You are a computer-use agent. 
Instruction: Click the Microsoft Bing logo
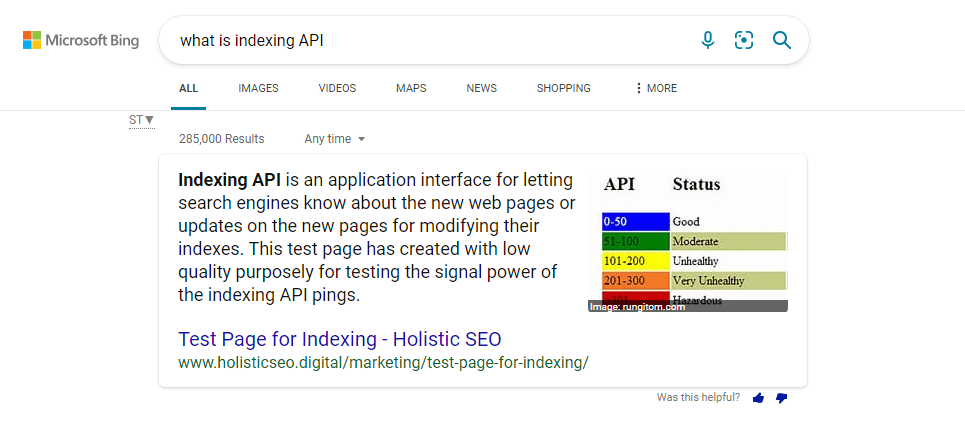tap(81, 41)
